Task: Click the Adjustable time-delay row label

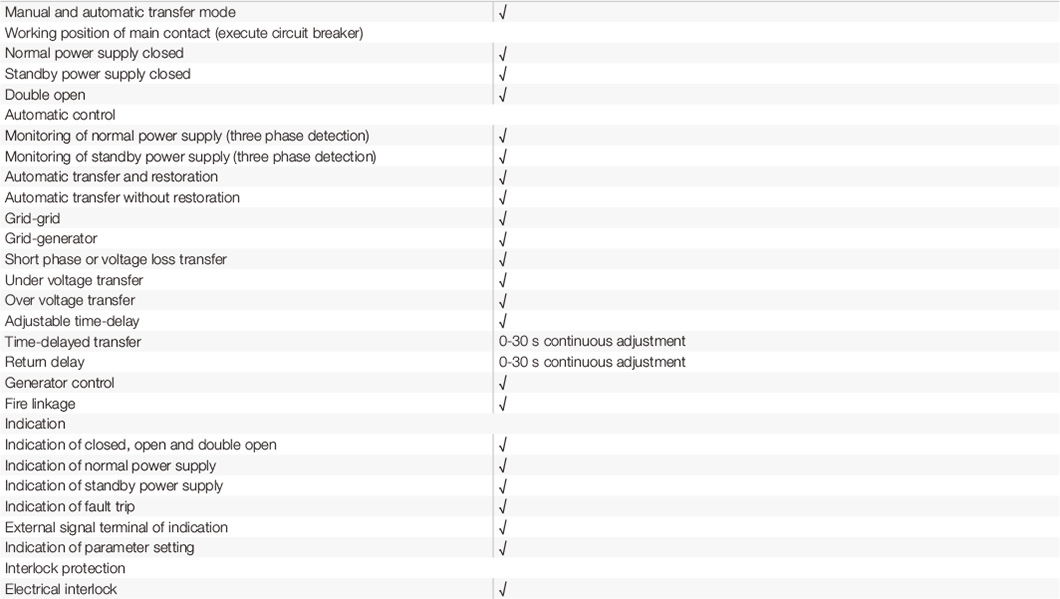Action: tap(72, 321)
